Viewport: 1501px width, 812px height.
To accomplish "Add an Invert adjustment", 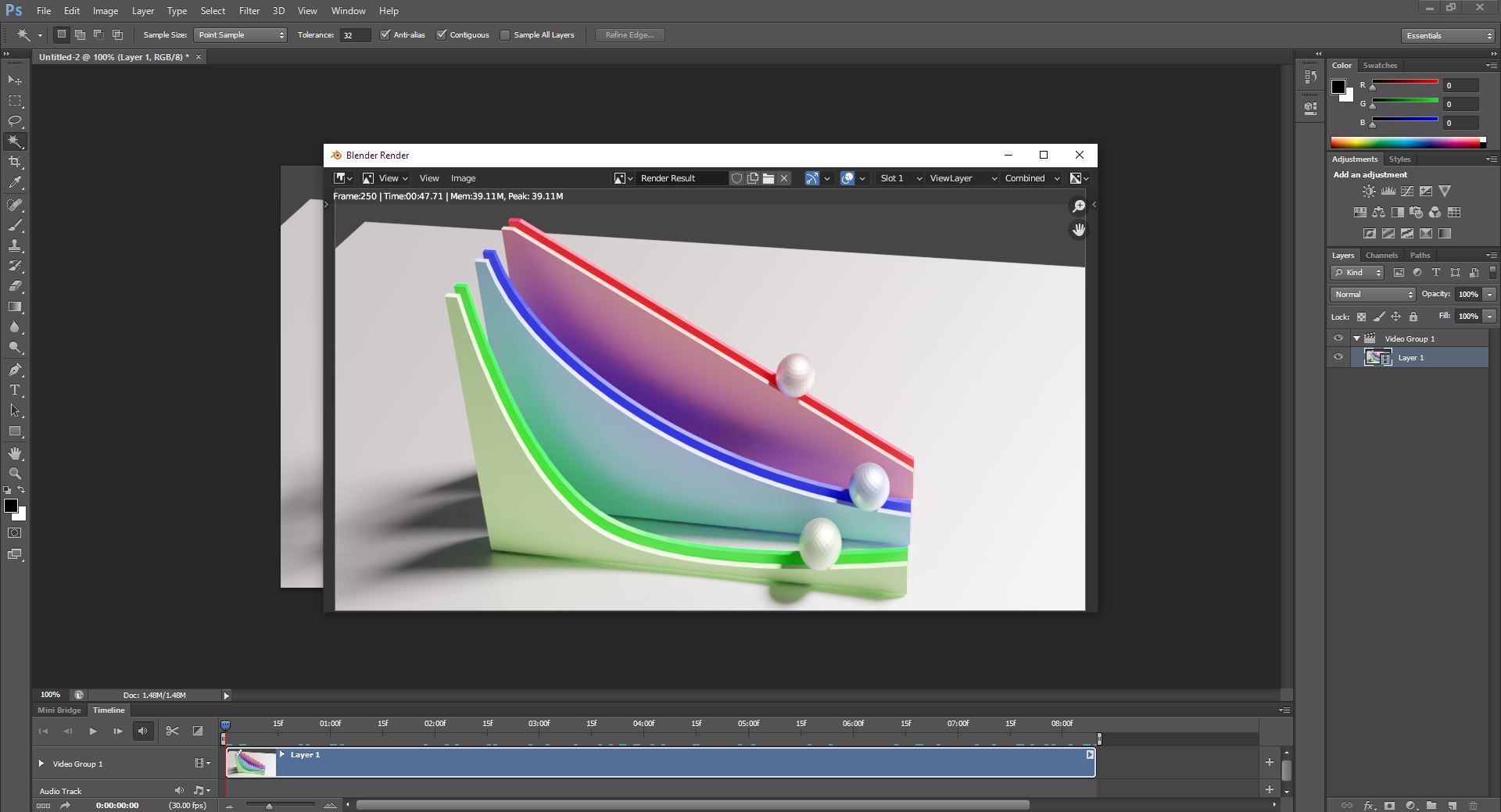I will [1369, 234].
